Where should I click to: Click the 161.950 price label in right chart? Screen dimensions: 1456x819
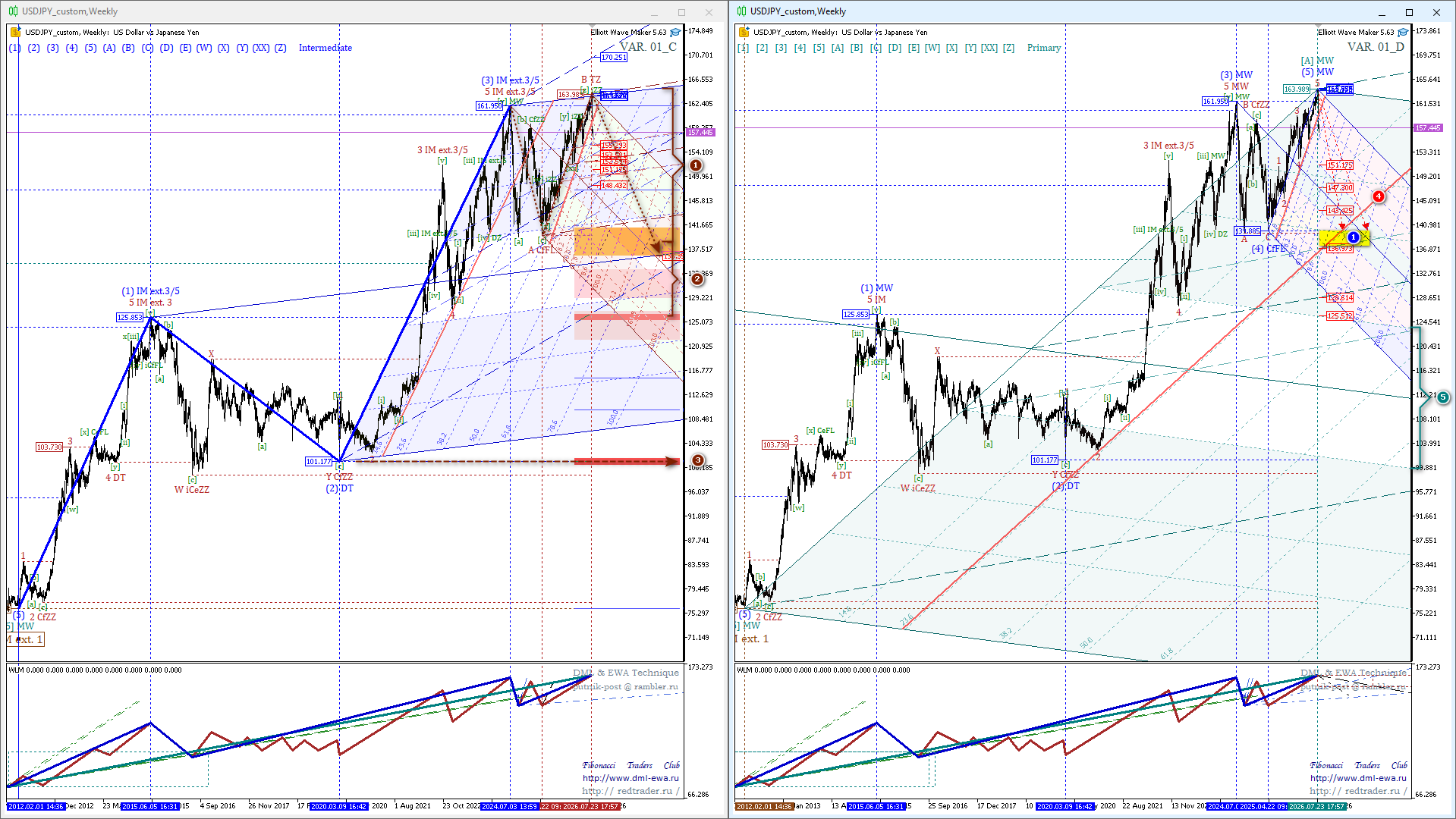click(1215, 102)
